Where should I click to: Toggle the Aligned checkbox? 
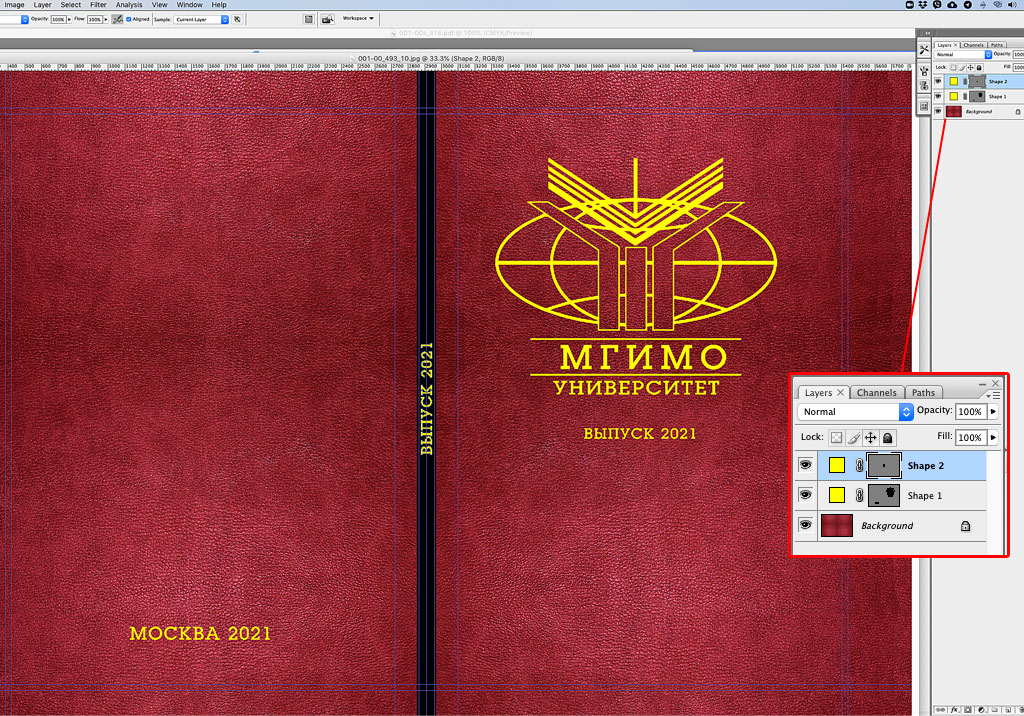point(129,20)
